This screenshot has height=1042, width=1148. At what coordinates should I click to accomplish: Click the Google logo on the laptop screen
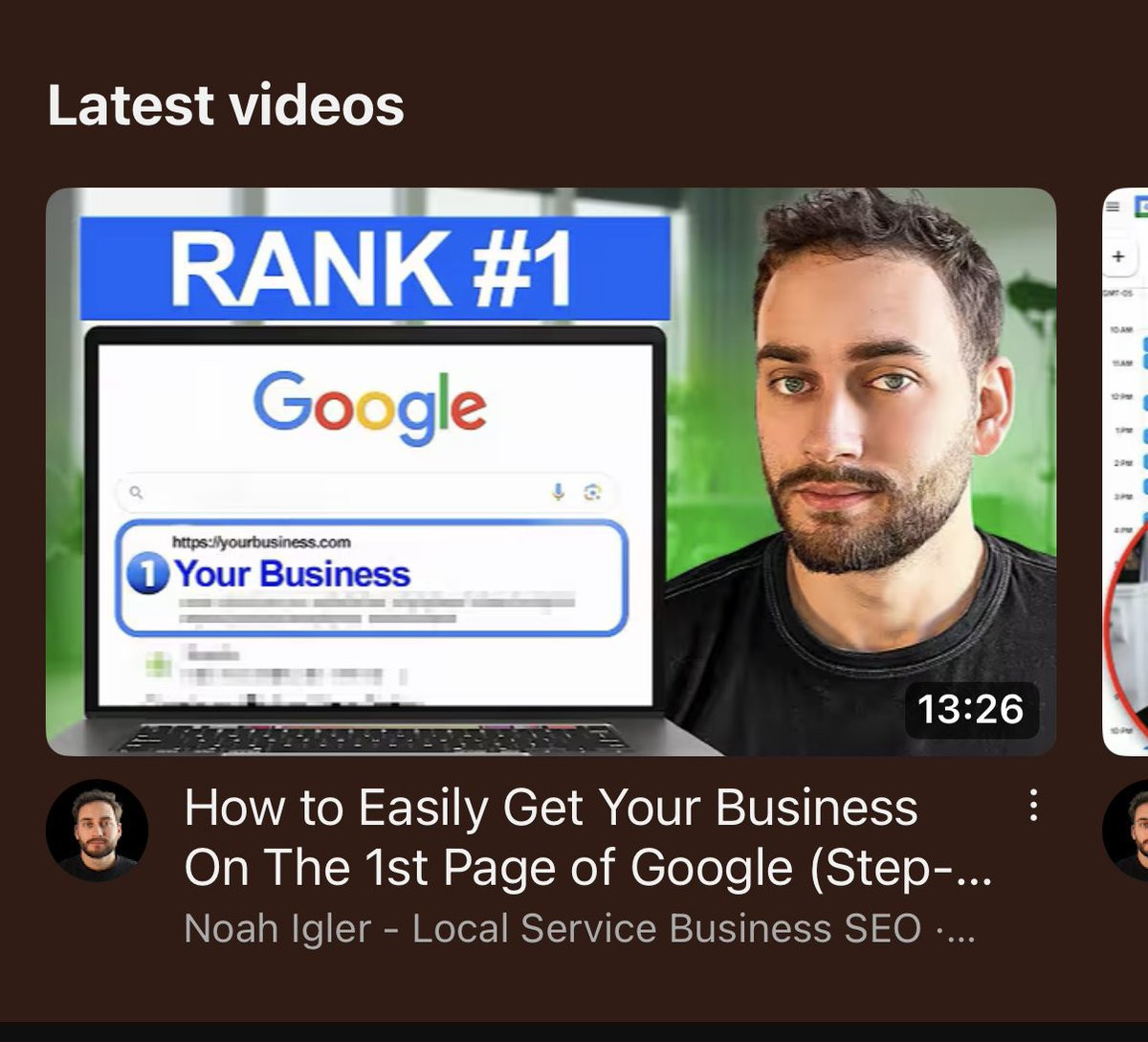[x=370, y=406]
